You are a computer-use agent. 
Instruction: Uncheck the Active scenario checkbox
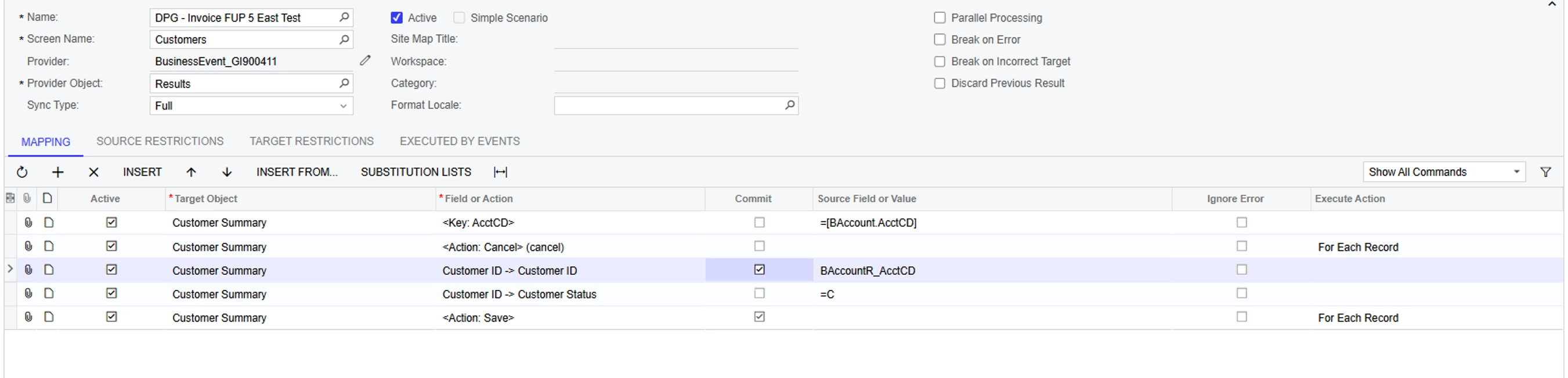pyautogui.click(x=396, y=17)
